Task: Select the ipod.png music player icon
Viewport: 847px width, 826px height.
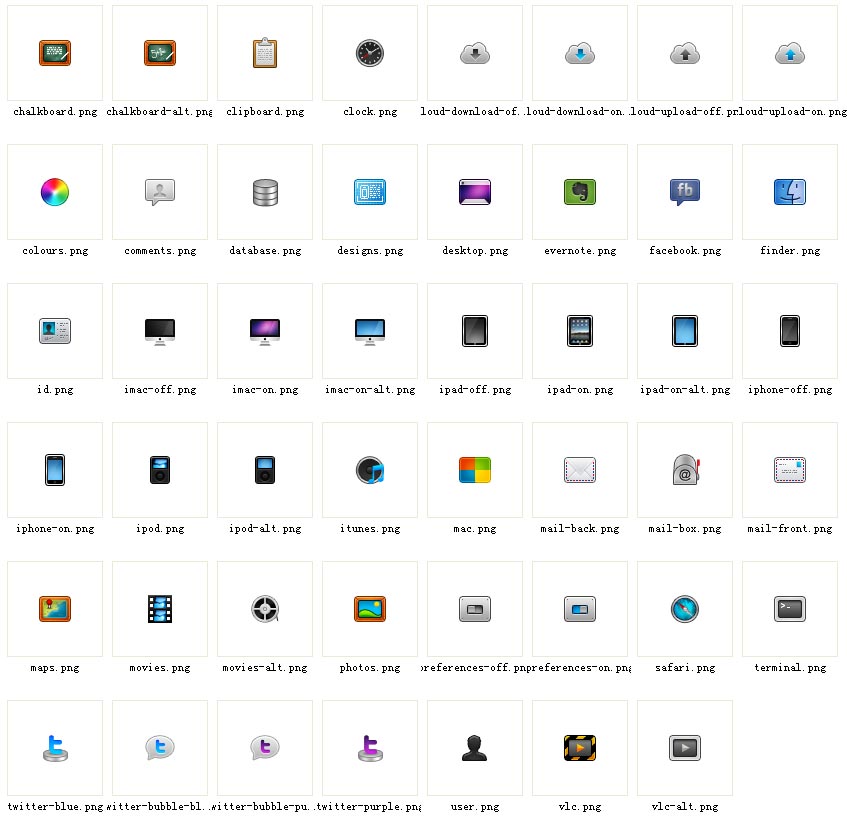Action: tap(160, 470)
